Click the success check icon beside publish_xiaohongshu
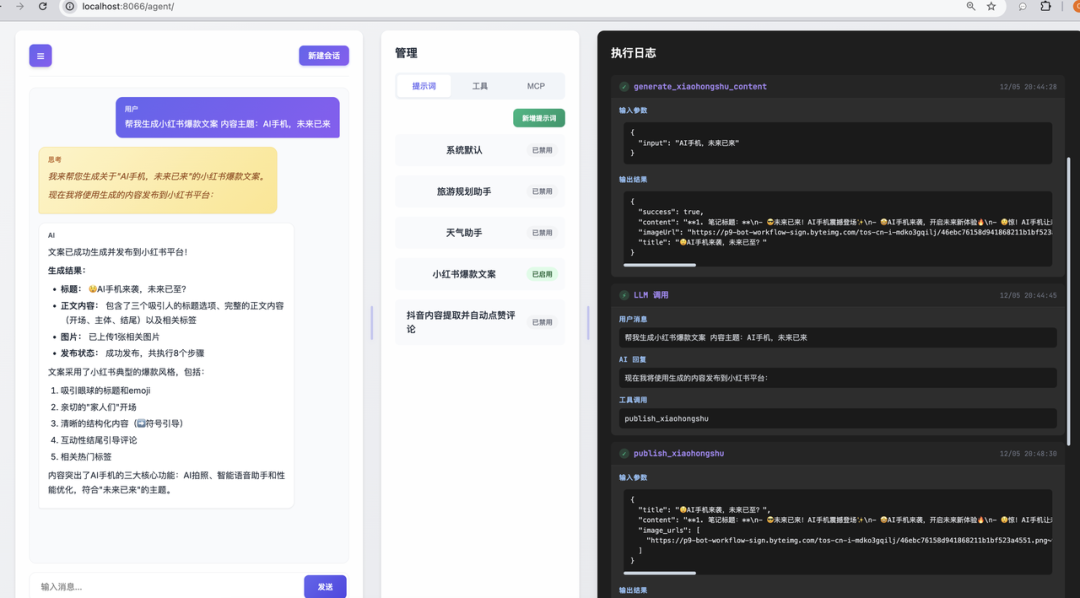The image size is (1080, 598). tap(626, 453)
